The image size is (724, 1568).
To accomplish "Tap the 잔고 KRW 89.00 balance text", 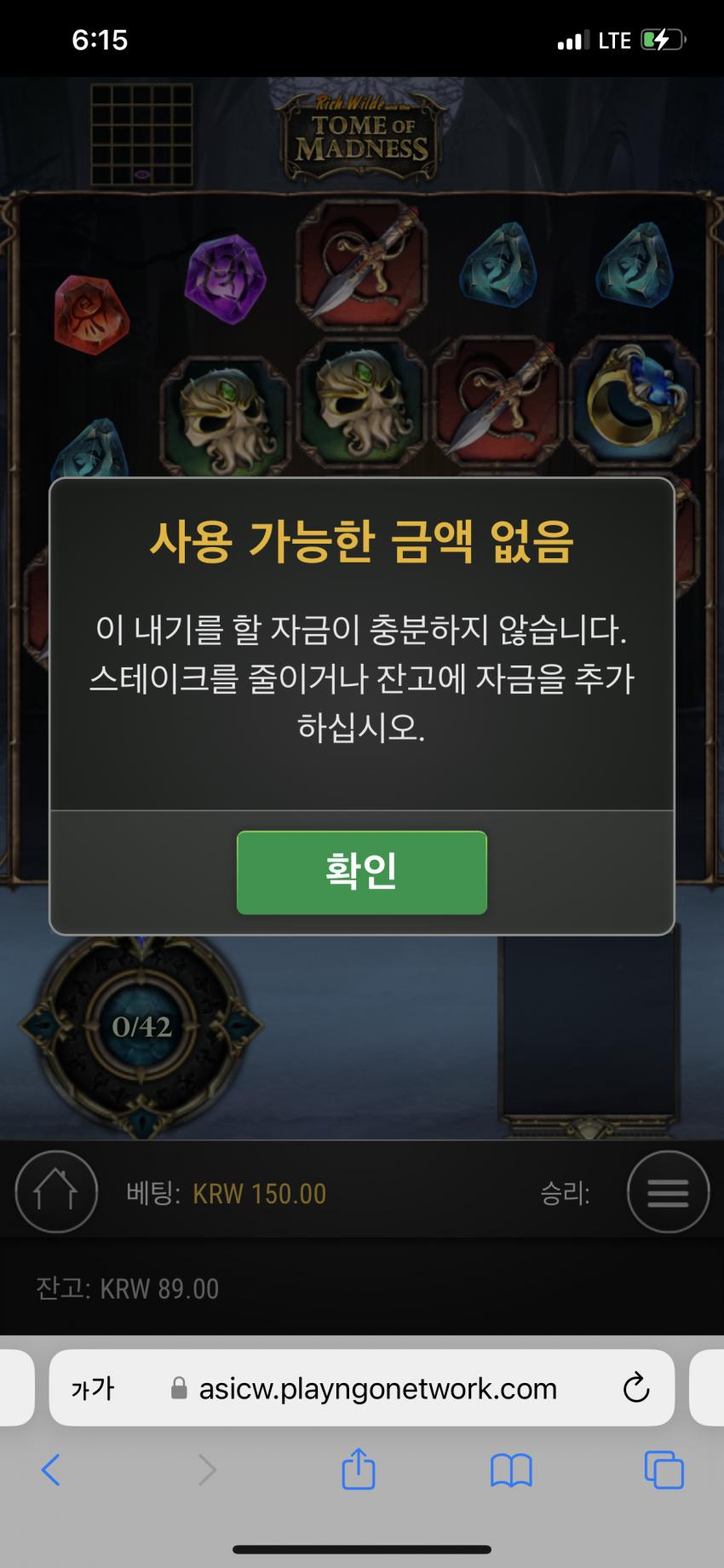I will pyautogui.click(x=128, y=1288).
